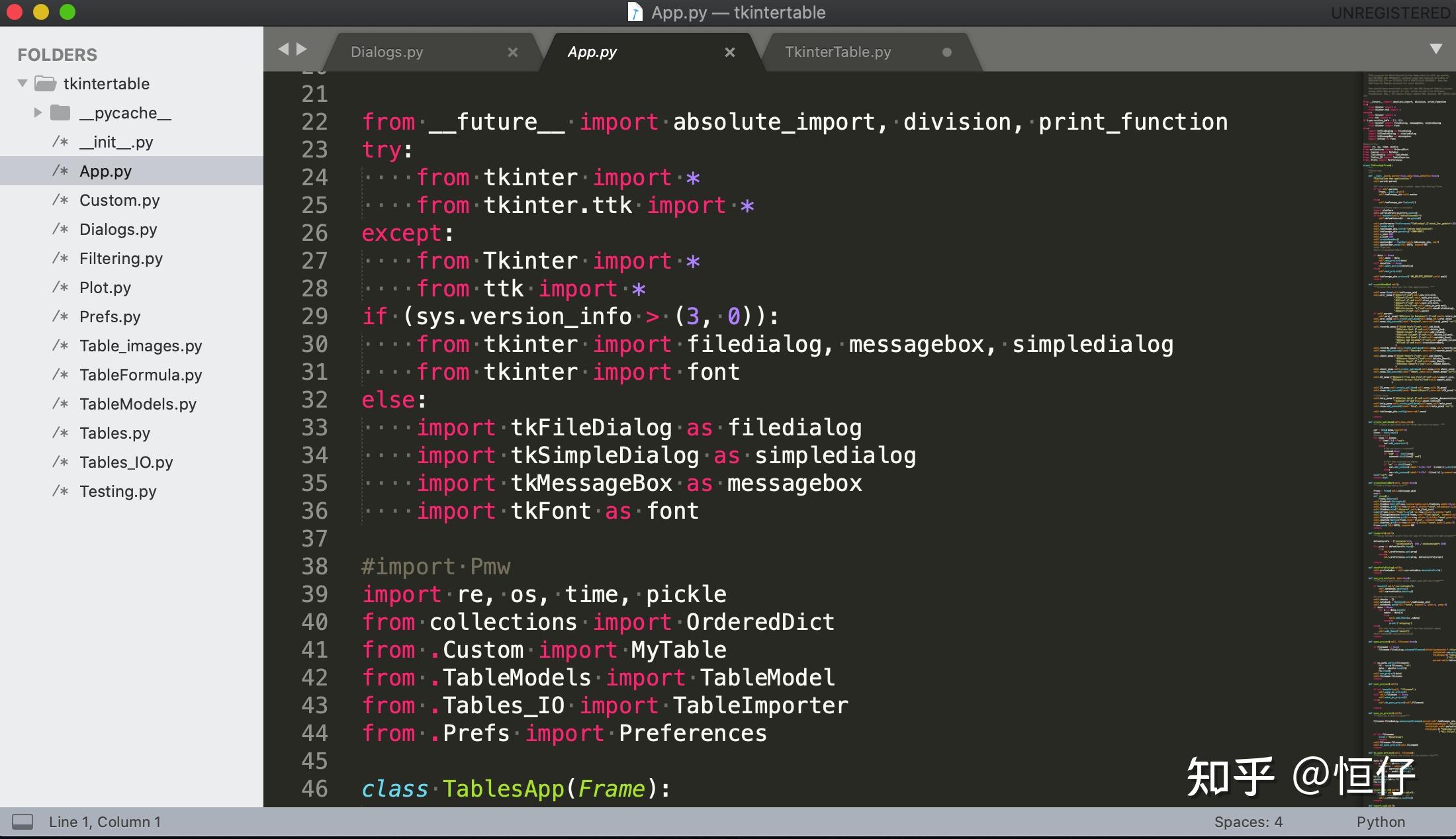Viewport: 1456px width, 839px height.
Task: Toggle sidebar with status bar panel icon
Action: pyautogui.click(x=23, y=822)
